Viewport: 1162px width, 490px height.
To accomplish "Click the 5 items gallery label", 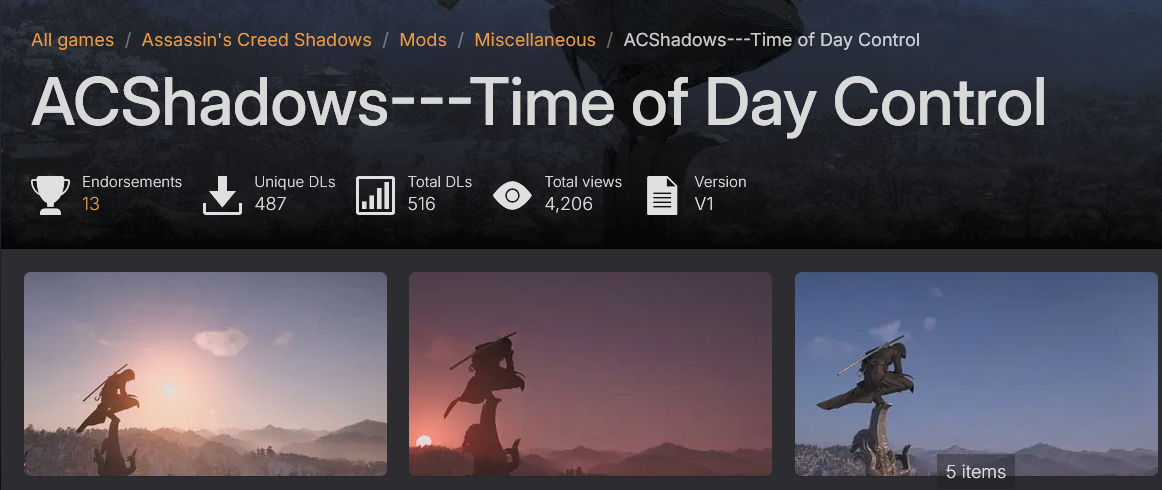I will pyautogui.click(x=976, y=471).
